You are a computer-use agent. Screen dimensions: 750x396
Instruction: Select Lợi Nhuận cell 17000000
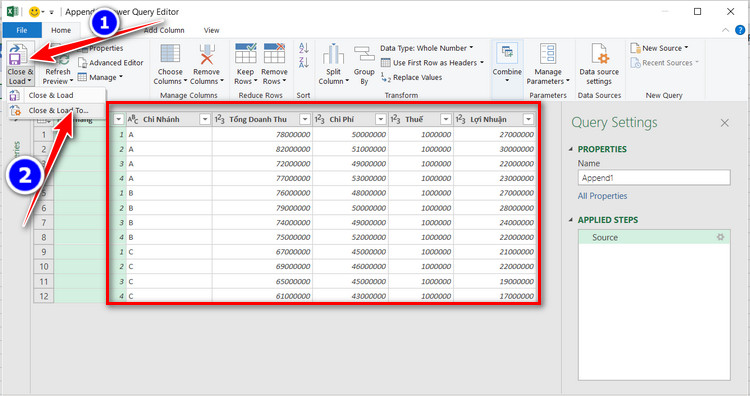[x=495, y=296]
